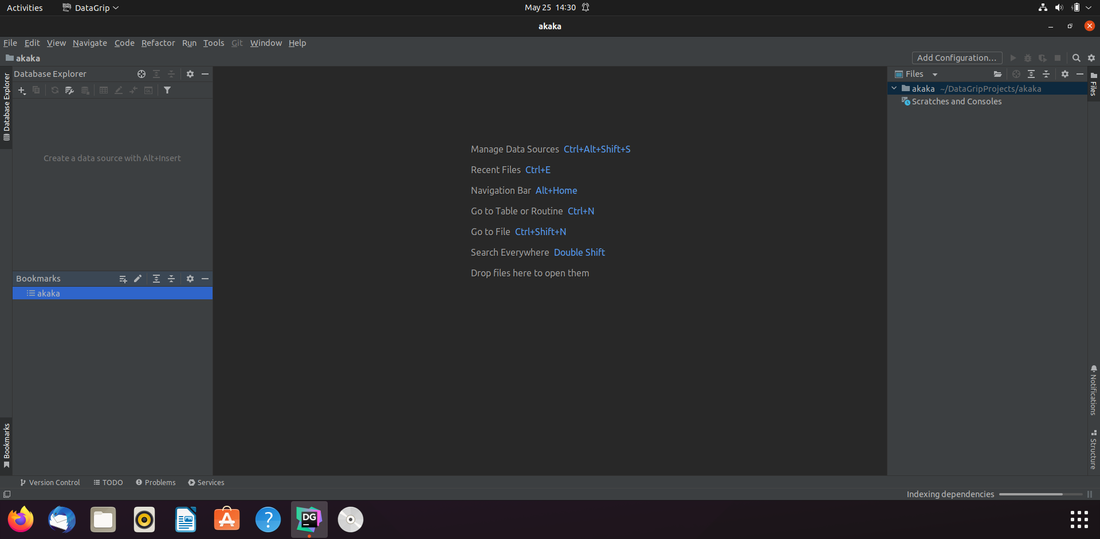Open DataGrip app menu in top bar
Image resolution: width=1100 pixels, height=539 pixels.
90,8
